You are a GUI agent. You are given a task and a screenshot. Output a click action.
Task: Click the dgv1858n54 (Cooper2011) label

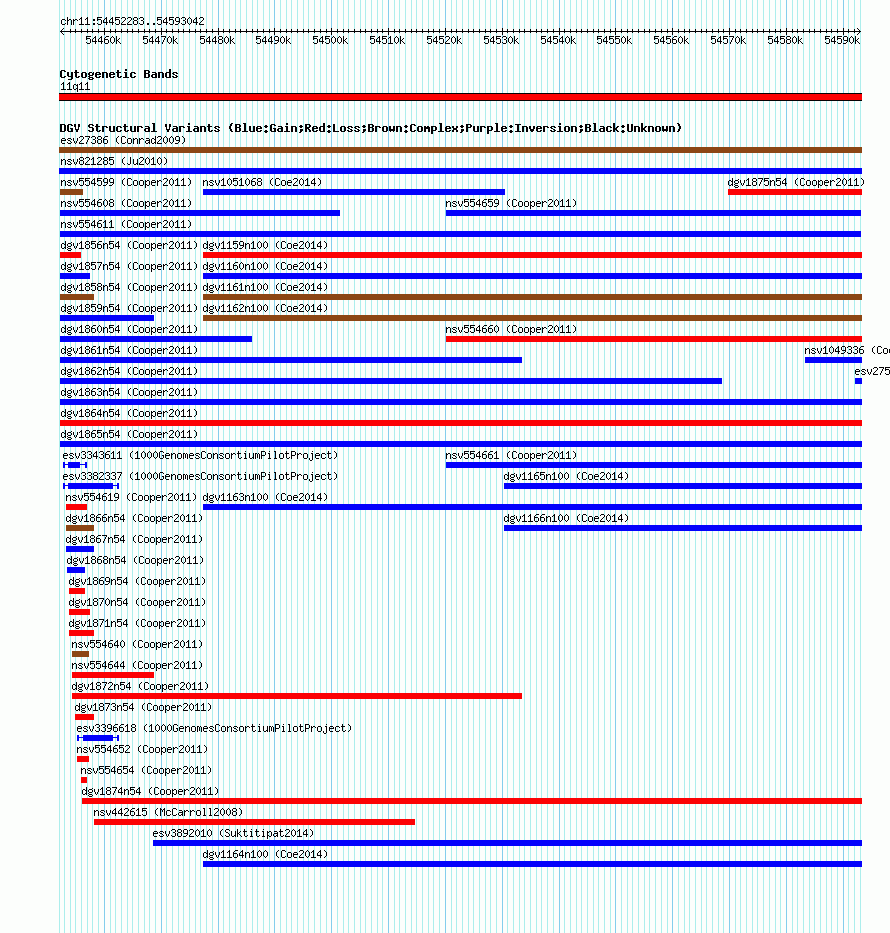[129, 287]
